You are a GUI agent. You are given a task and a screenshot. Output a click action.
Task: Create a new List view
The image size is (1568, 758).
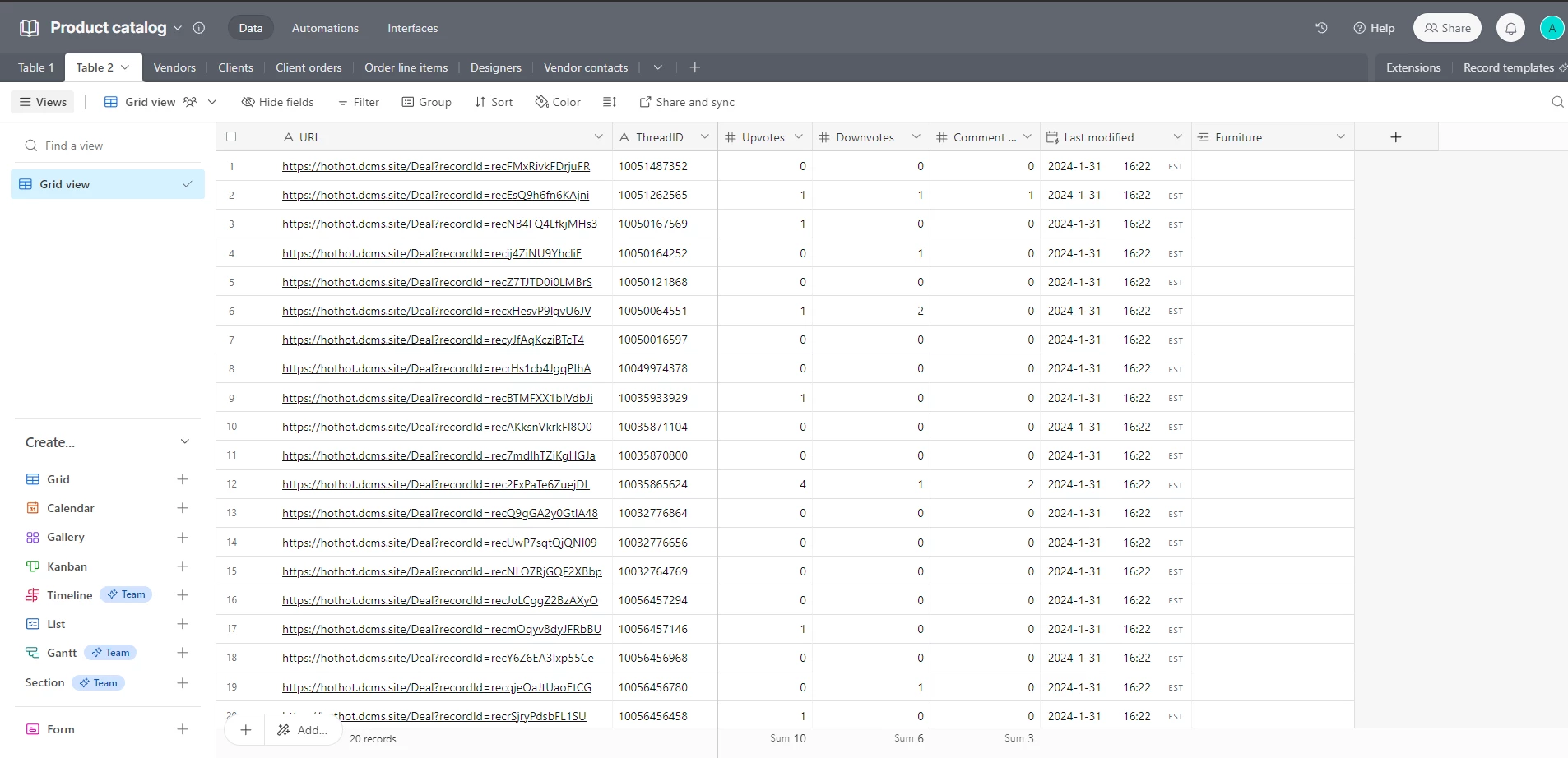[183, 624]
